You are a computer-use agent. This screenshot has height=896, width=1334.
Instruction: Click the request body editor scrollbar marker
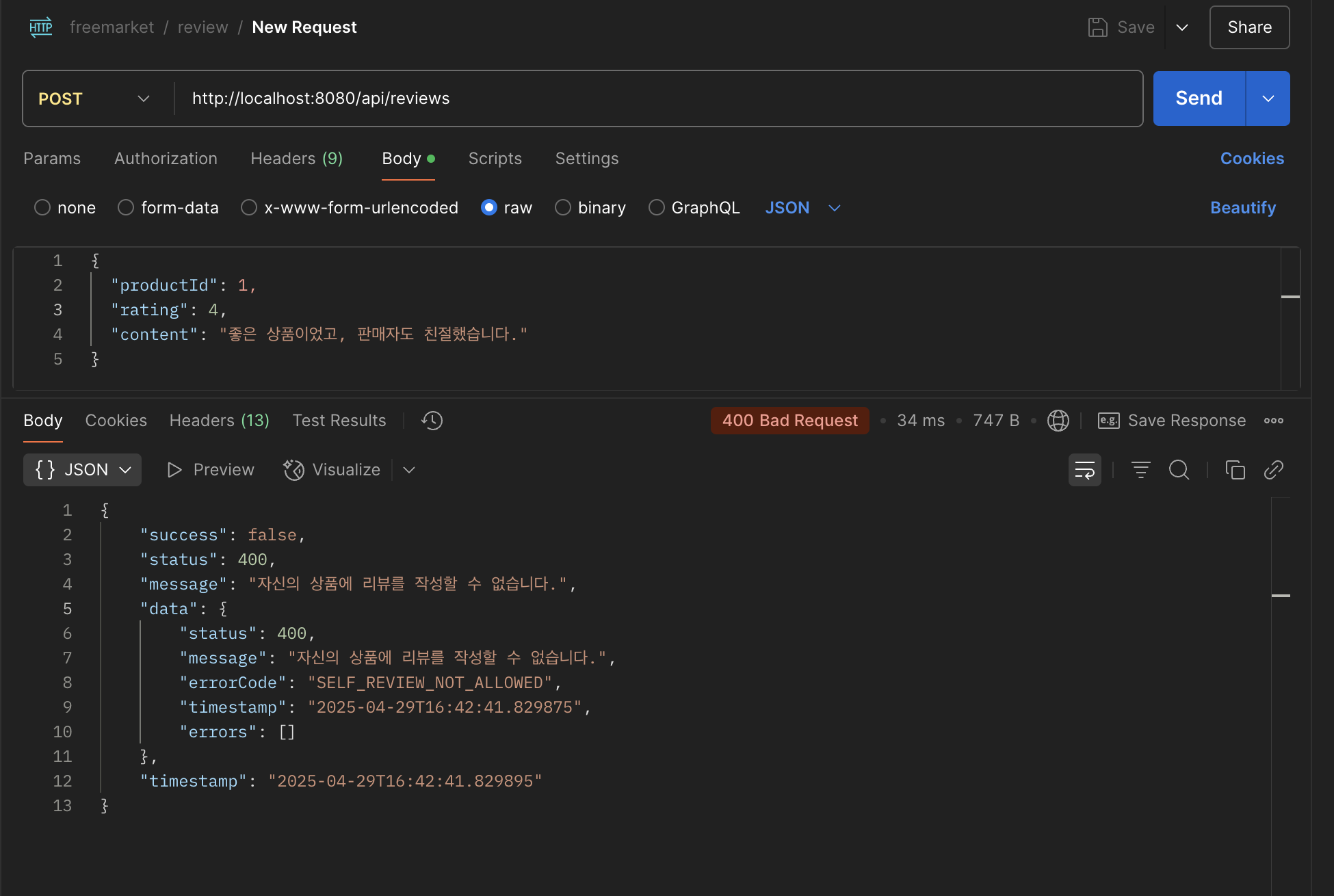tap(1290, 297)
